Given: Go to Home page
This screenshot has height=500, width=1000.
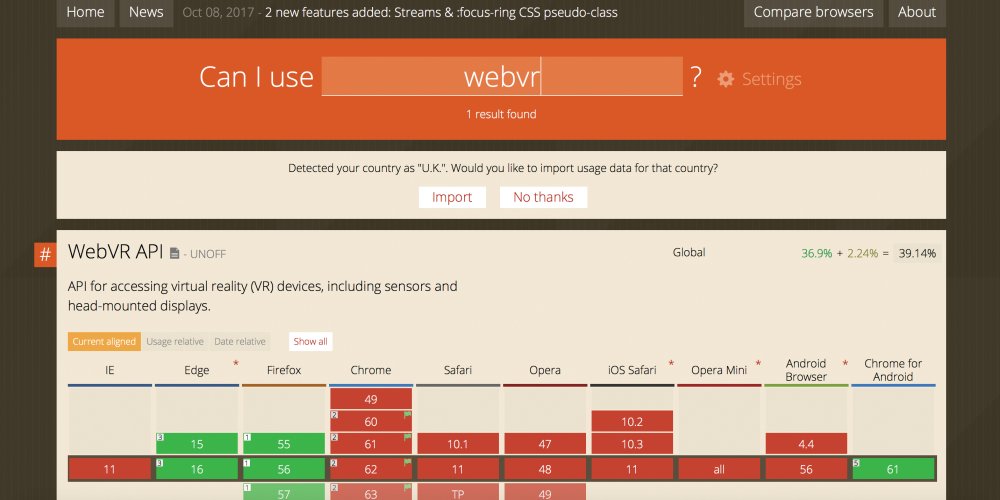Looking at the screenshot, I should (x=85, y=12).
